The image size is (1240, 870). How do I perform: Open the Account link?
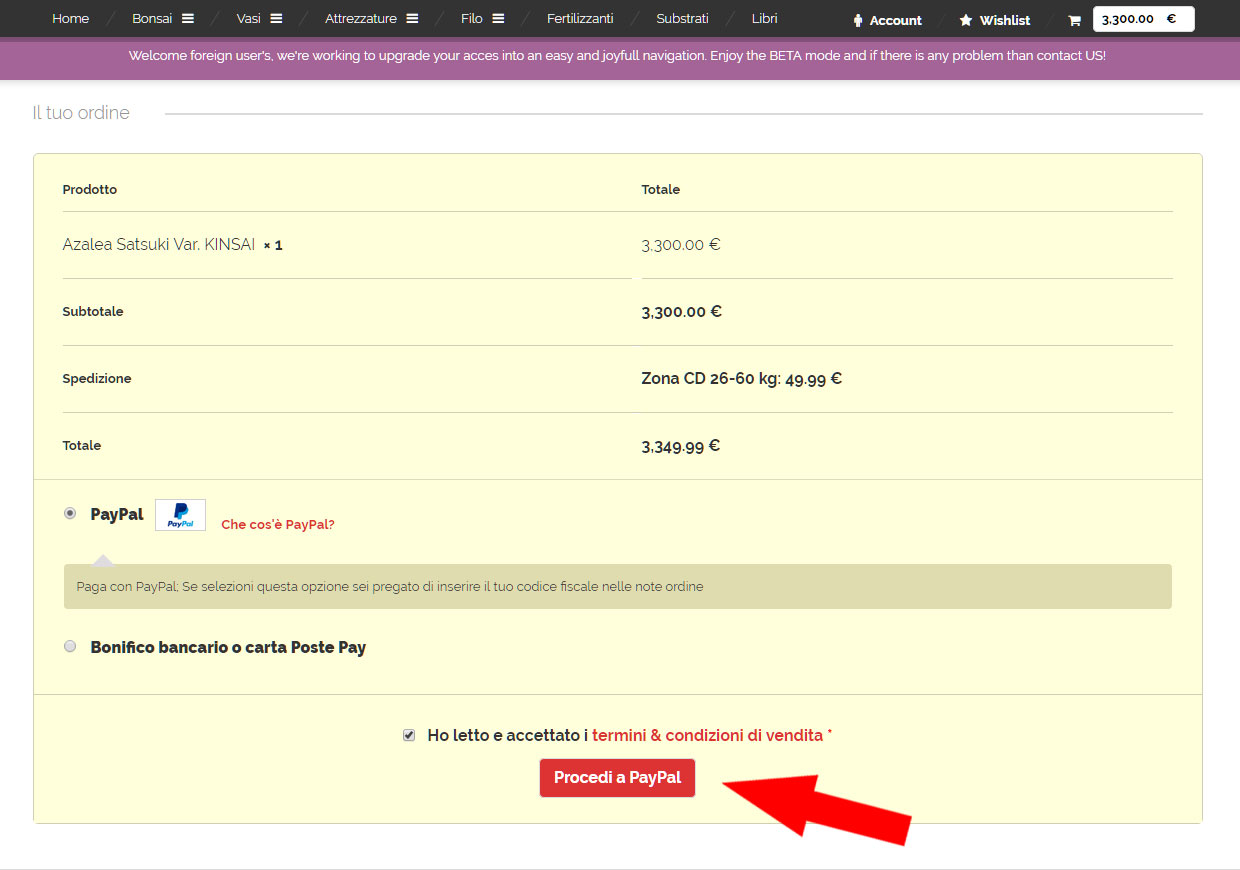pos(895,21)
